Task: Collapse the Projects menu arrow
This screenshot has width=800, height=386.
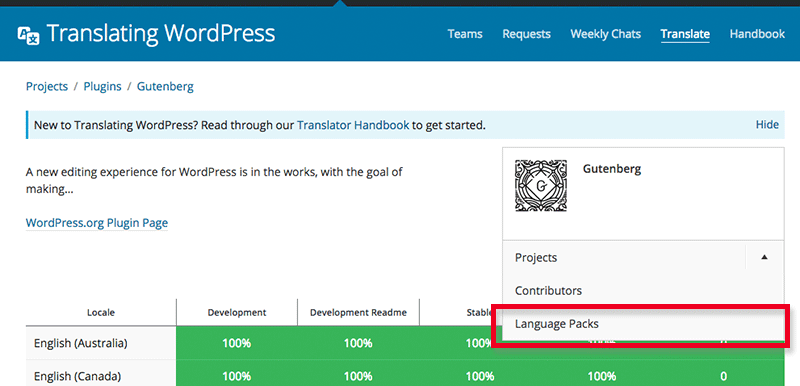Action: click(764, 258)
